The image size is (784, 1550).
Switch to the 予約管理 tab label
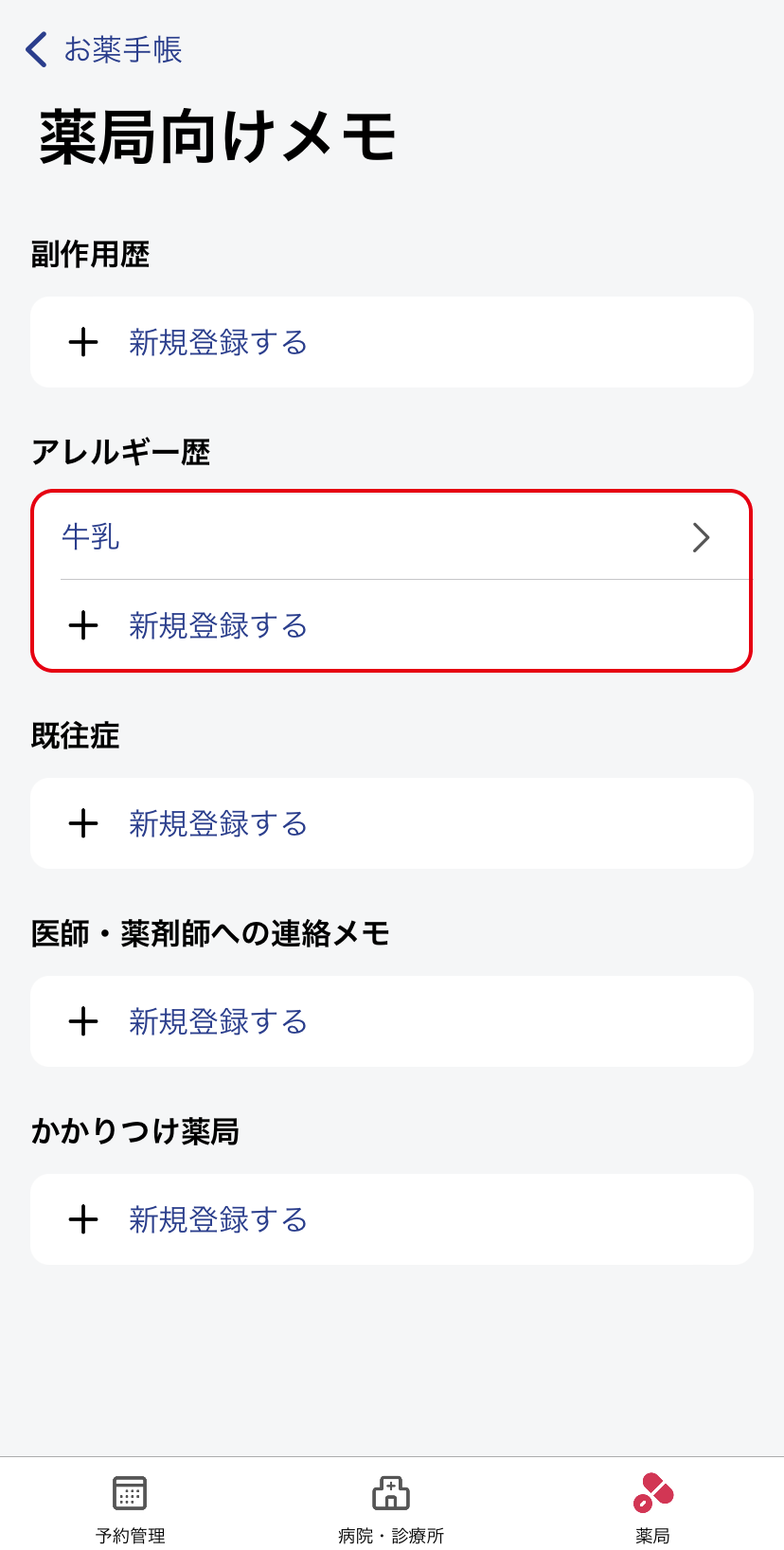[131, 1536]
